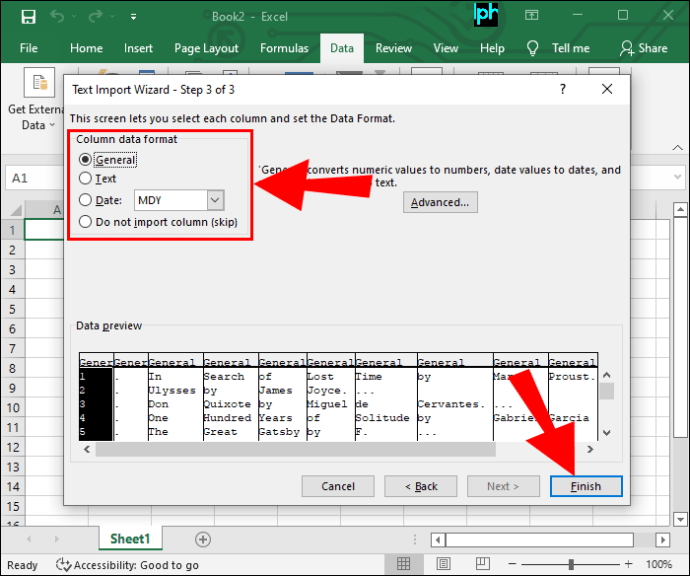Viewport: 690px width, 576px height.
Task: Click the Name Box showing A1
Action: 34,178
